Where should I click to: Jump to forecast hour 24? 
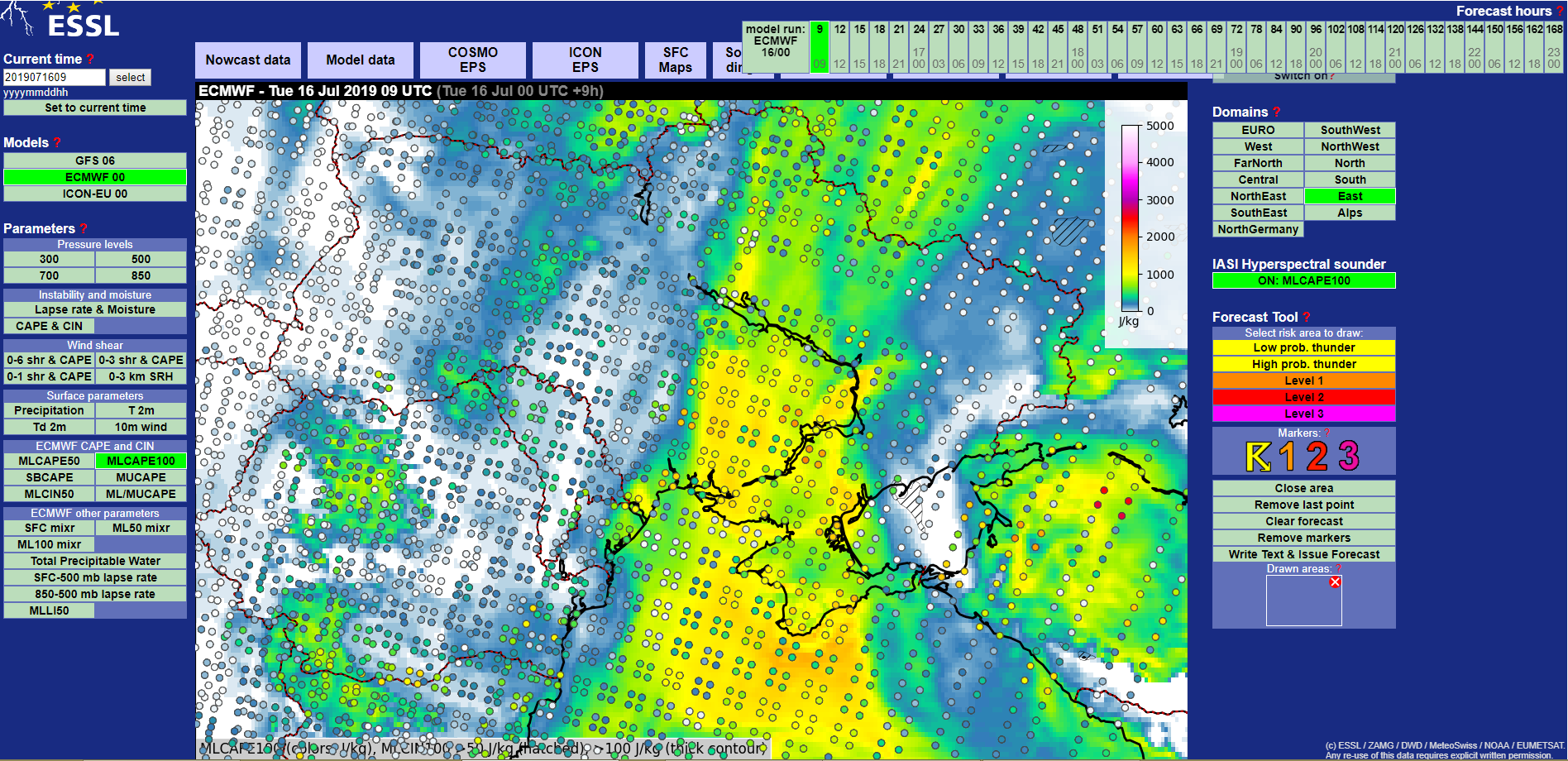coord(919,47)
